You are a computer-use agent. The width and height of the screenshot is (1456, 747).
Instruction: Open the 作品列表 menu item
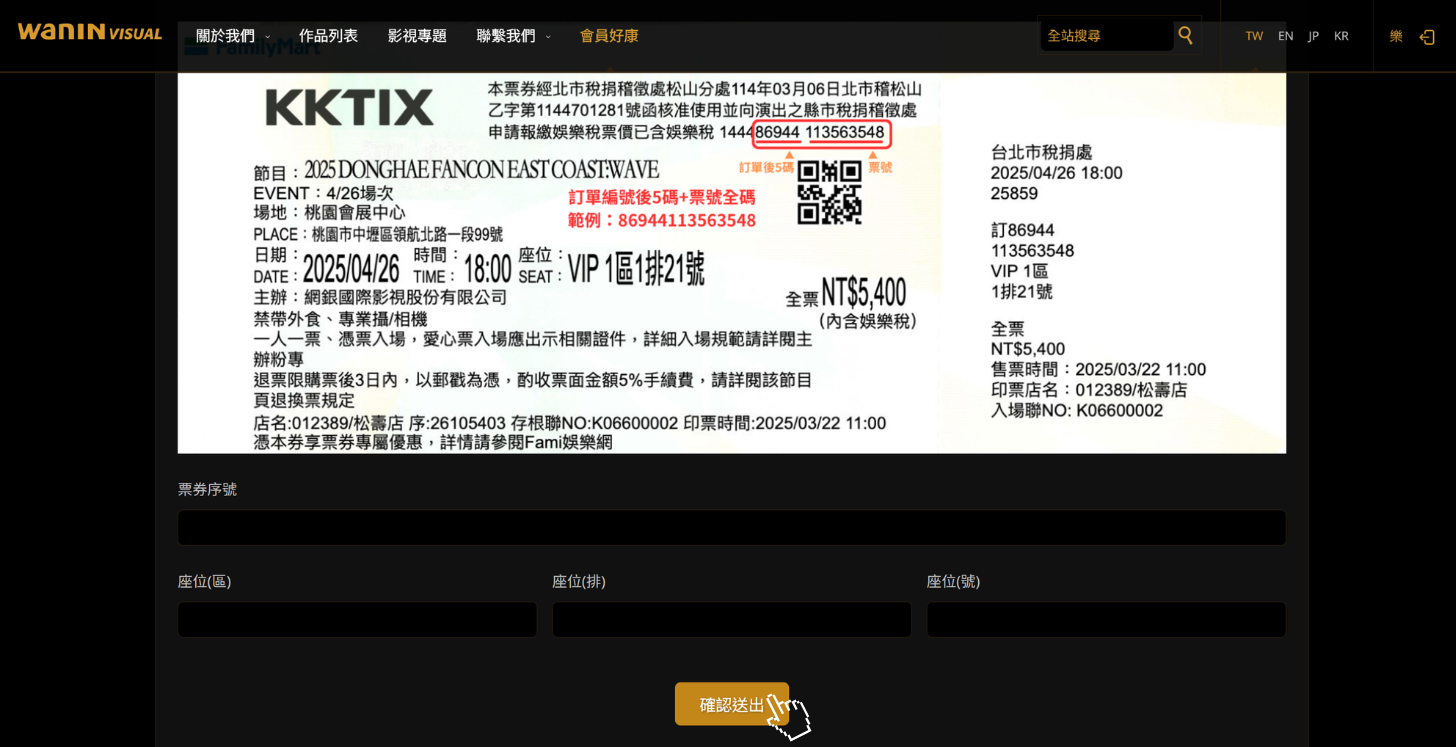pyautogui.click(x=328, y=36)
